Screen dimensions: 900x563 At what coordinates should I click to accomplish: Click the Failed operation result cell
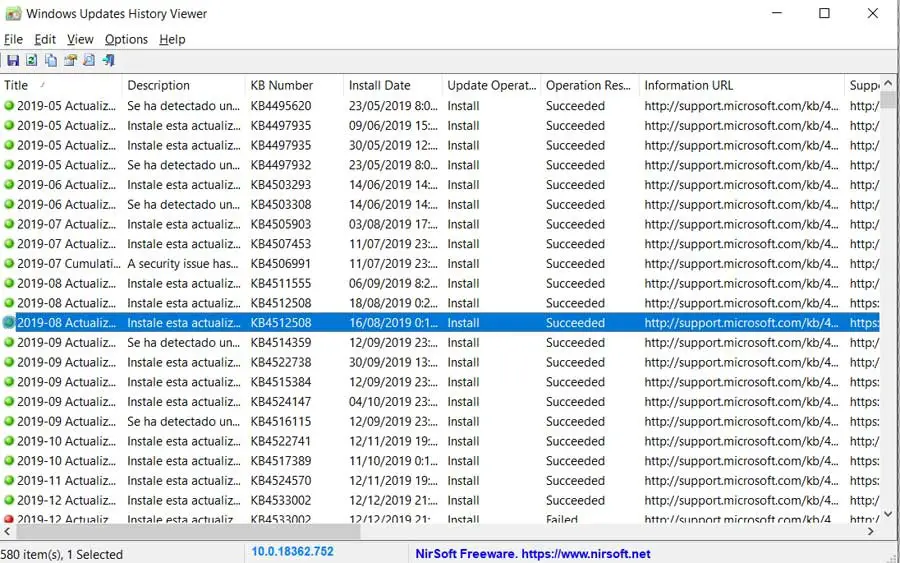click(x=562, y=518)
